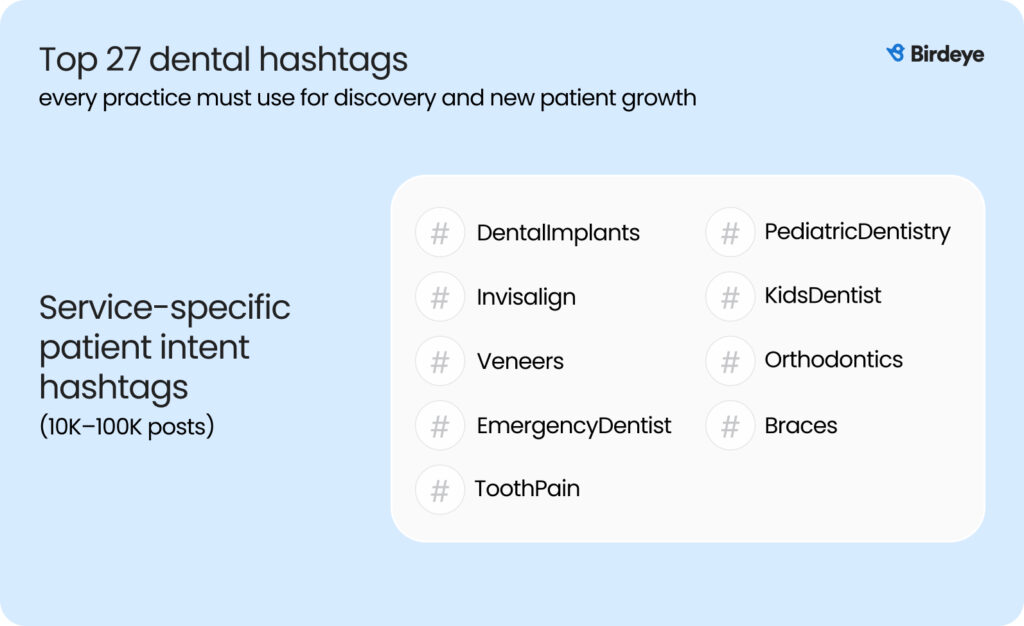Click the hash icon beside Veneers

(440, 362)
